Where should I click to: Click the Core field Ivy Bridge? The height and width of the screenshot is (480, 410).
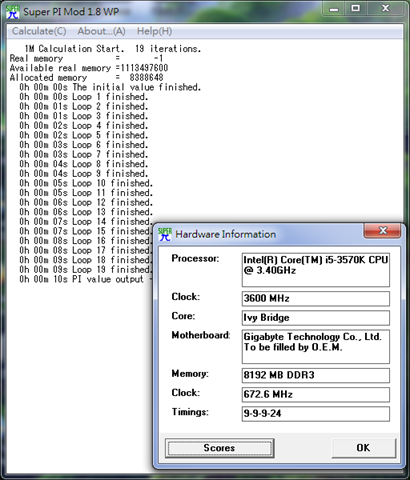(x=316, y=318)
